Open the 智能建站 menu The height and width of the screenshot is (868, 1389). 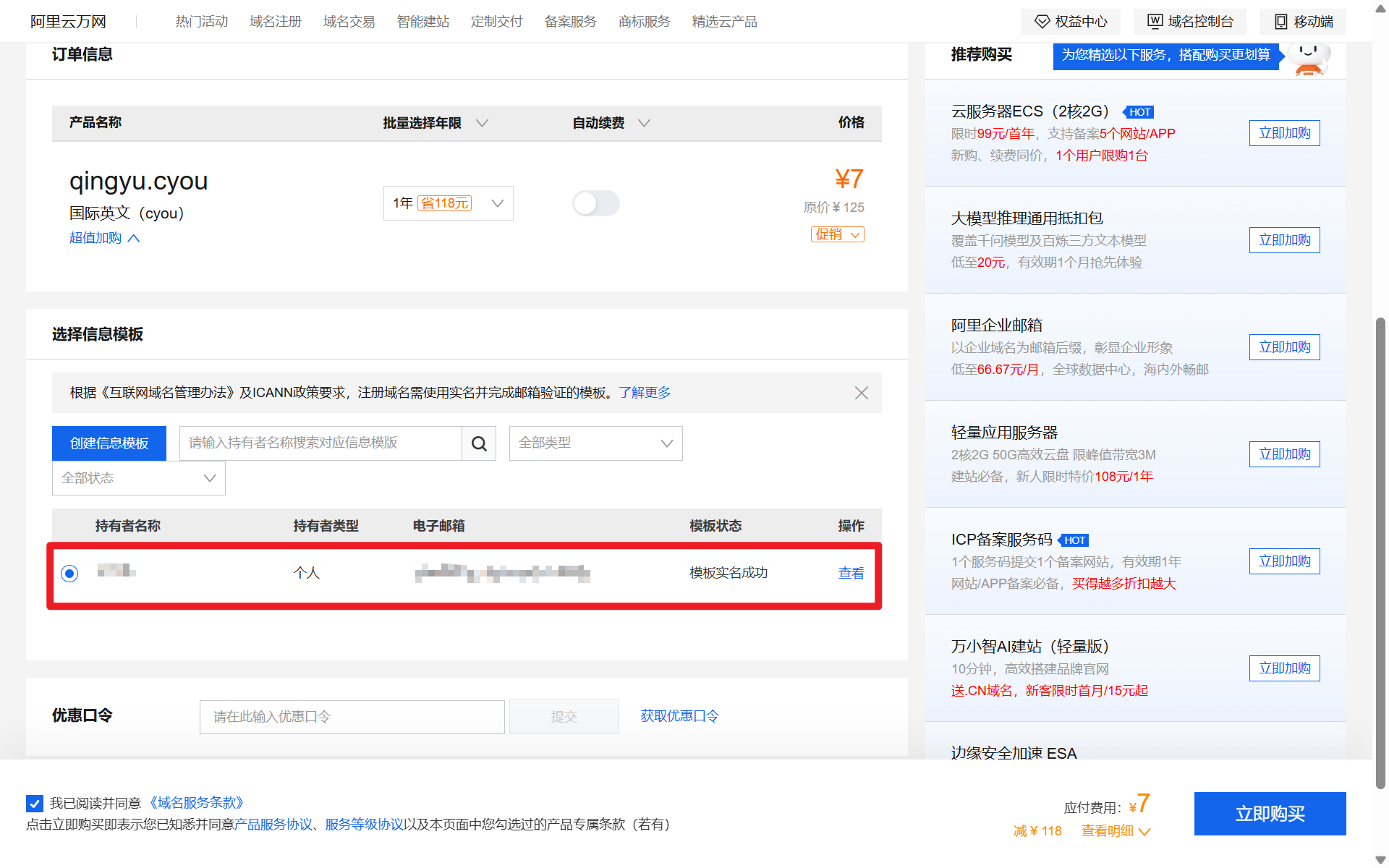(x=423, y=22)
